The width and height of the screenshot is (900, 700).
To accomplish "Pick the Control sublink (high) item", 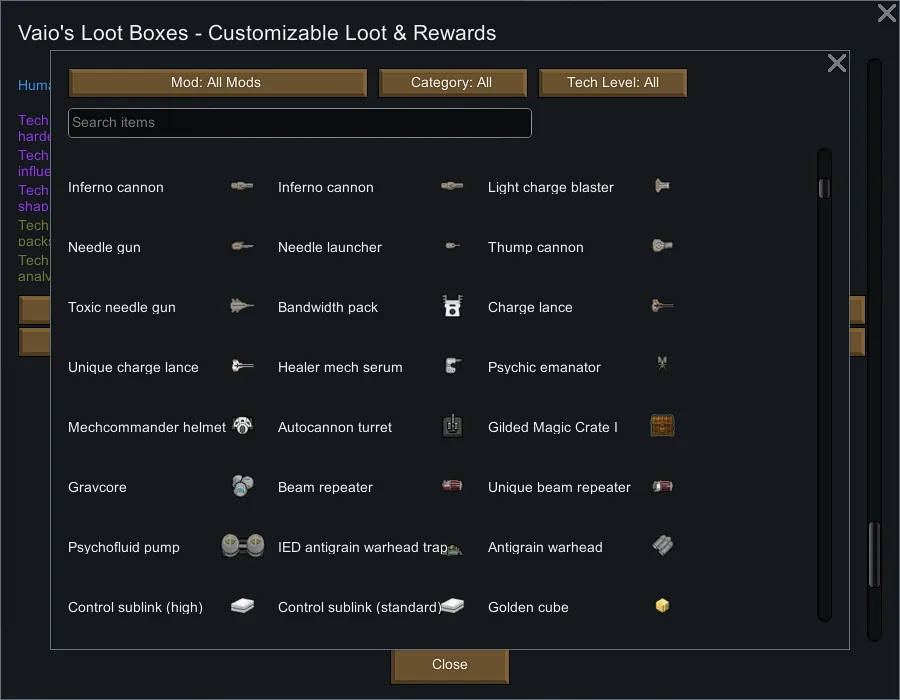I will point(135,607).
